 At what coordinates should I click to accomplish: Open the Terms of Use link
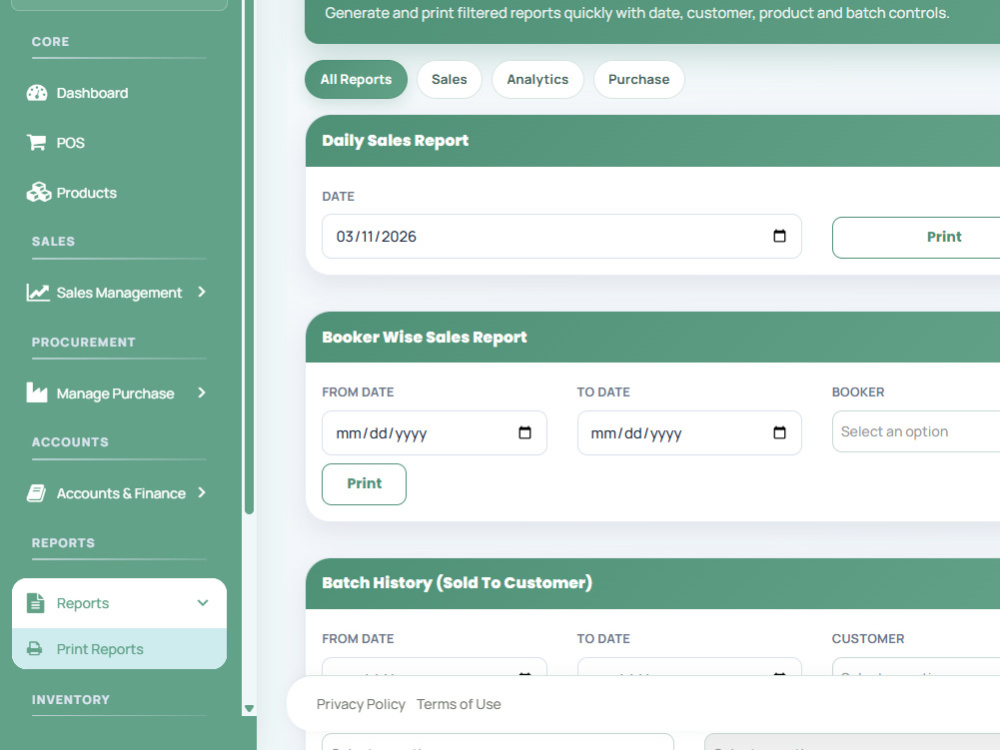point(459,704)
